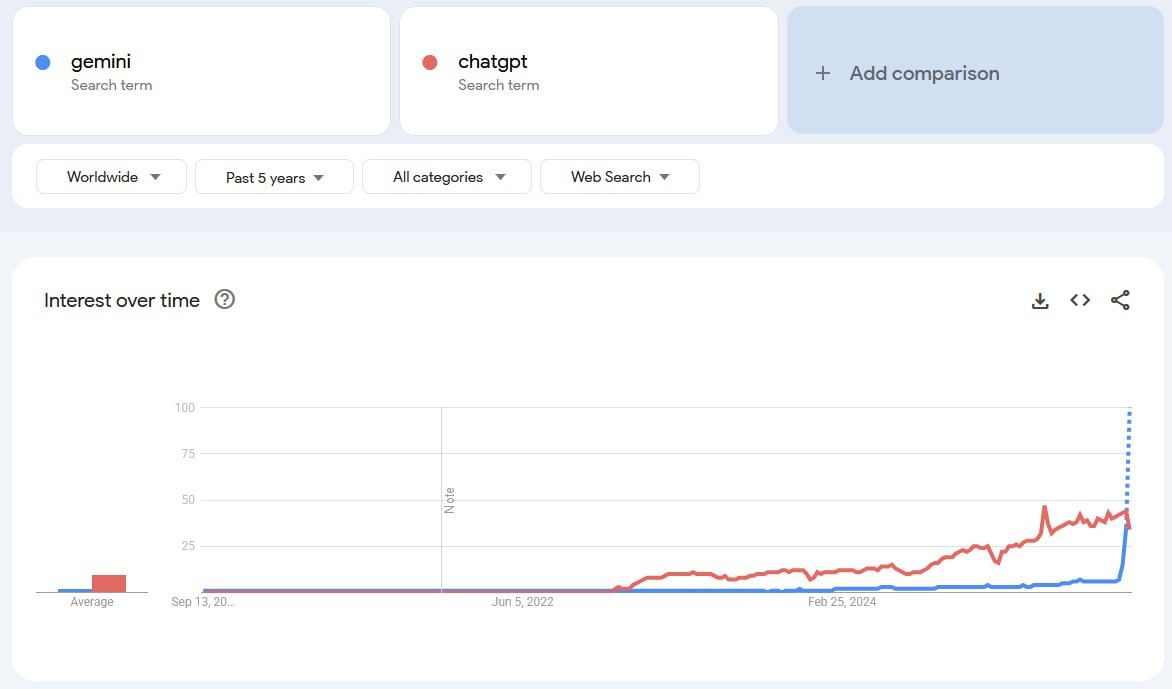
Task: Click the plus icon in Add comparison
Action: [x=823, y=73]
